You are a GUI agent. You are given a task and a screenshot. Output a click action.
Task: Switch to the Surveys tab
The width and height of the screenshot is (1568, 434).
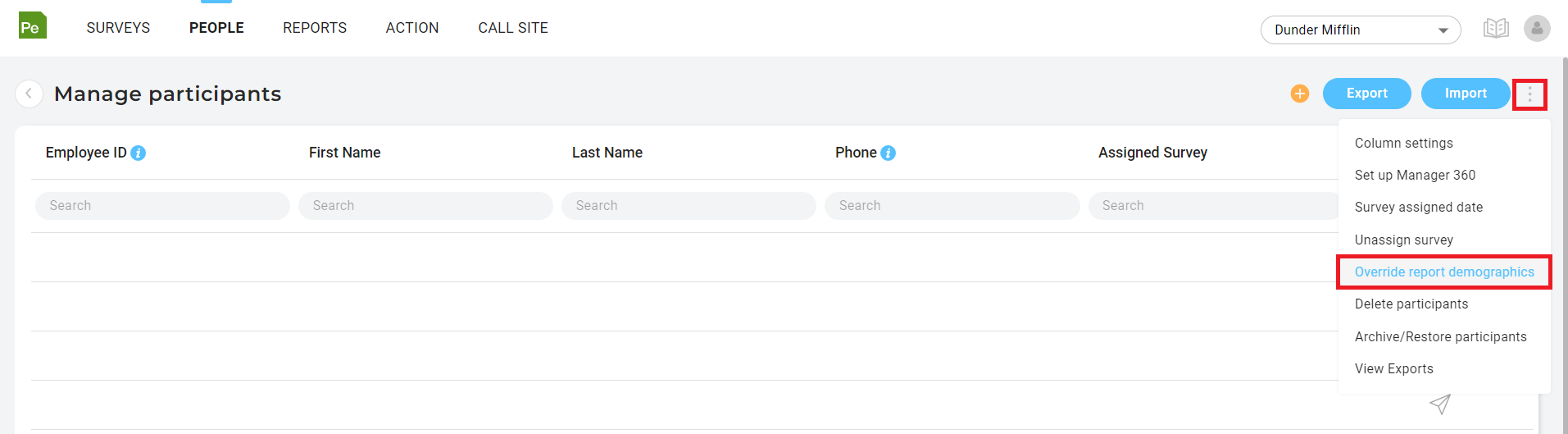(x=118, y=28)
